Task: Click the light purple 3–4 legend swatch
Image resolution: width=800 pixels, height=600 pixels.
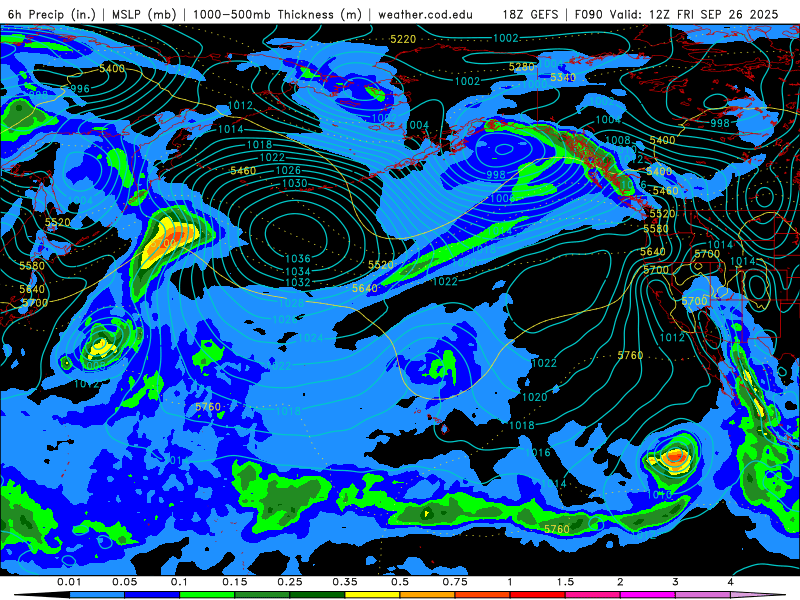Action: tap(703, 595)
